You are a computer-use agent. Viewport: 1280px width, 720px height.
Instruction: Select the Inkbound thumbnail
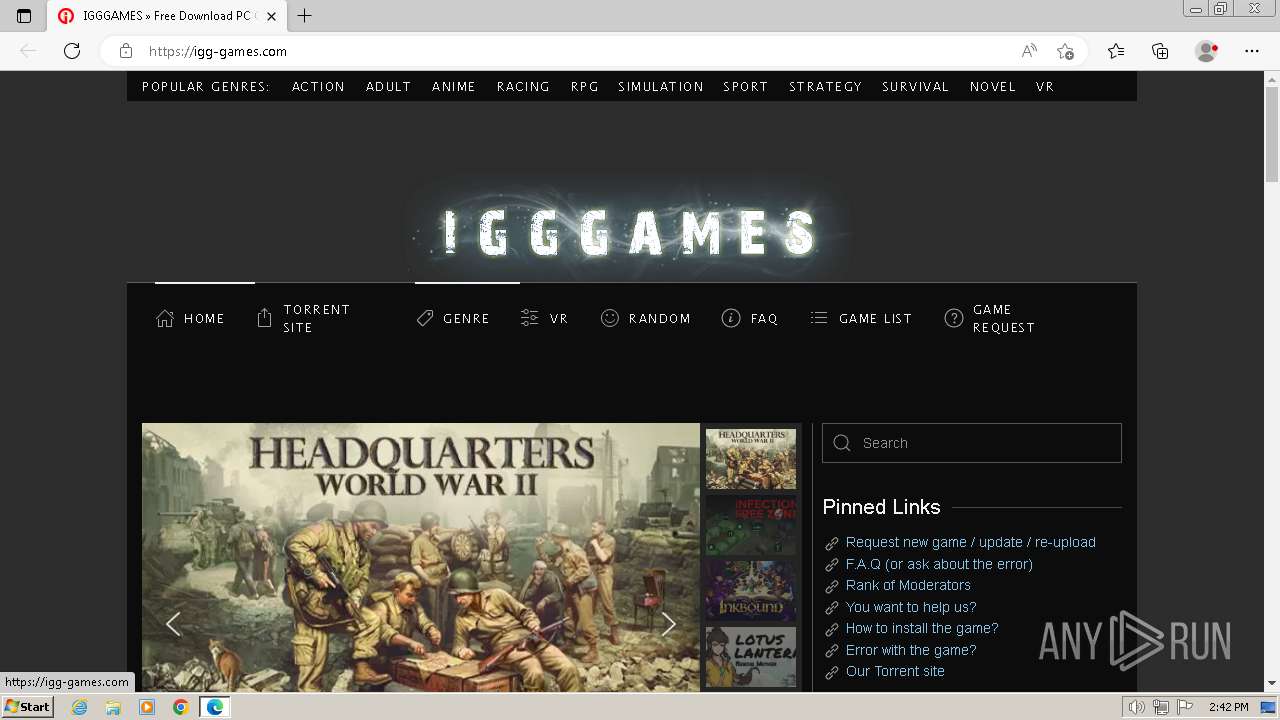[x=751, y=590]
